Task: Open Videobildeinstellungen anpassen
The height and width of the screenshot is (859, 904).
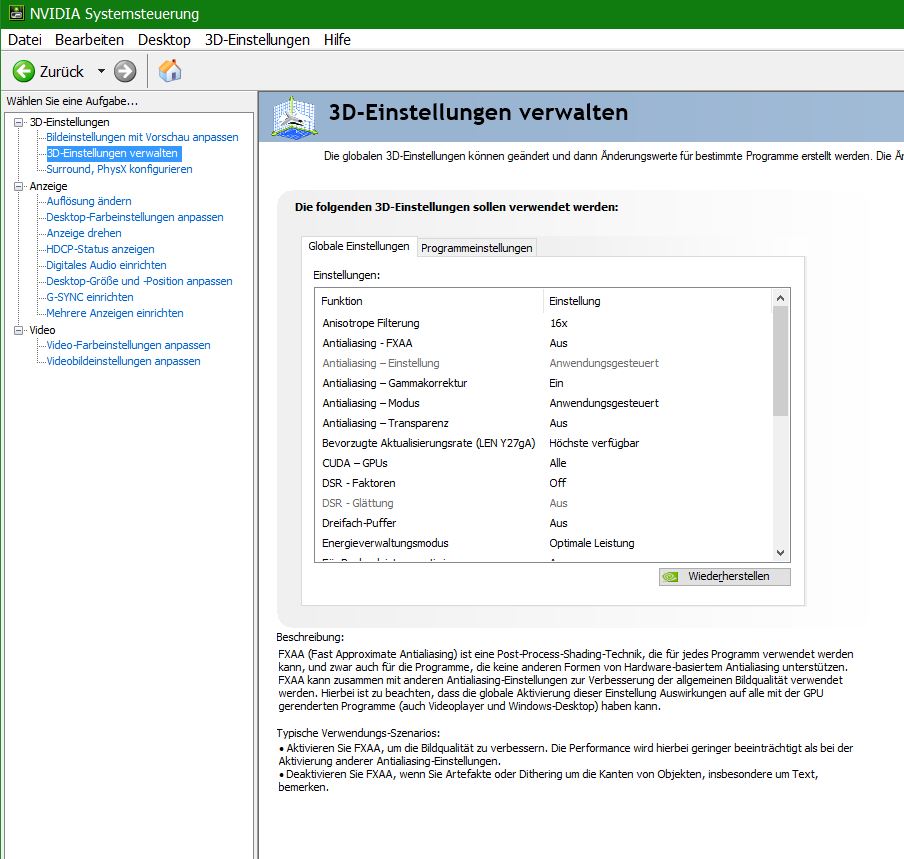Action: tap(123, 361)
